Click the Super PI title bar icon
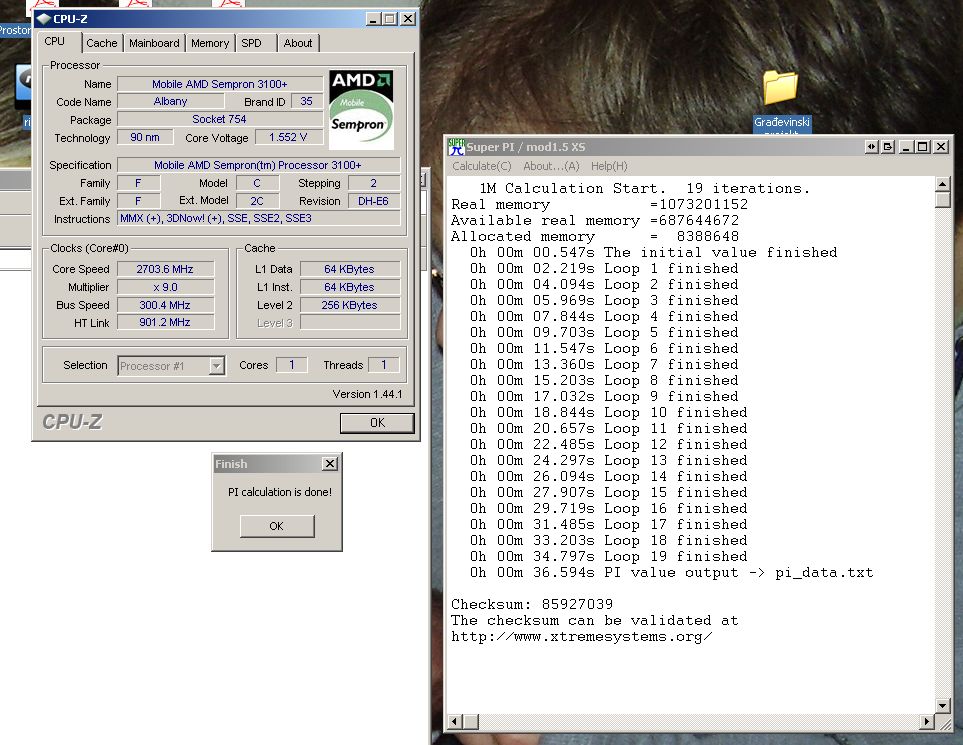Screen dimensions: 963x745 pos(456,147)
